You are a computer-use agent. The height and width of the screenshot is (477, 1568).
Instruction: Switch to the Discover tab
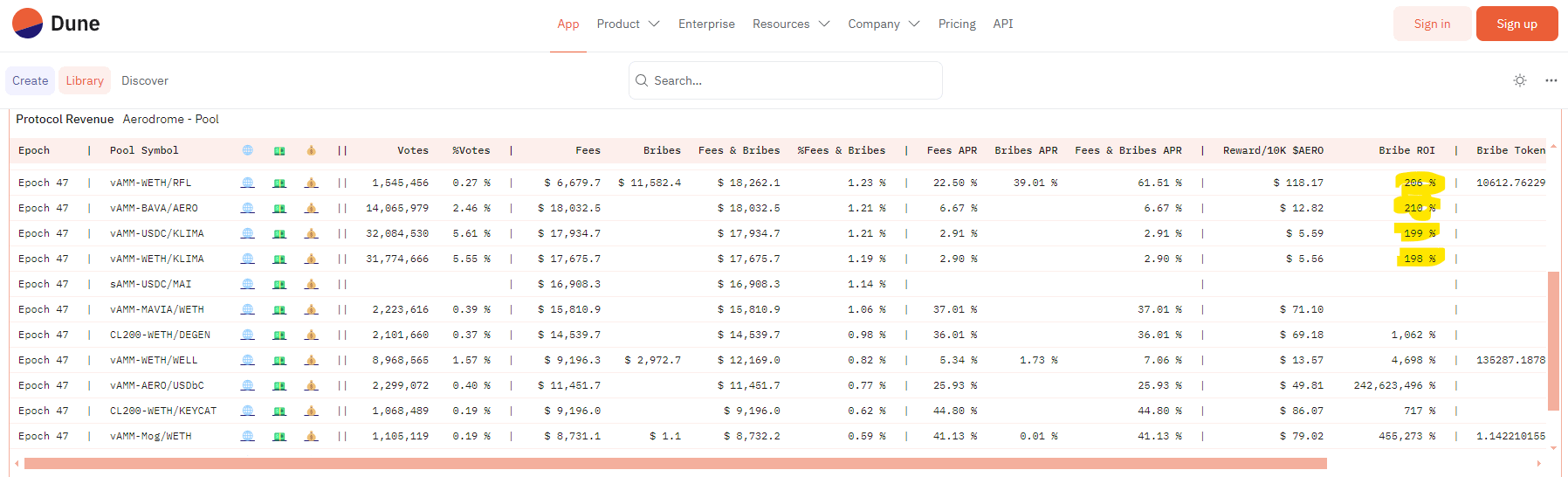pyautogui.click(x=145, y=80)
